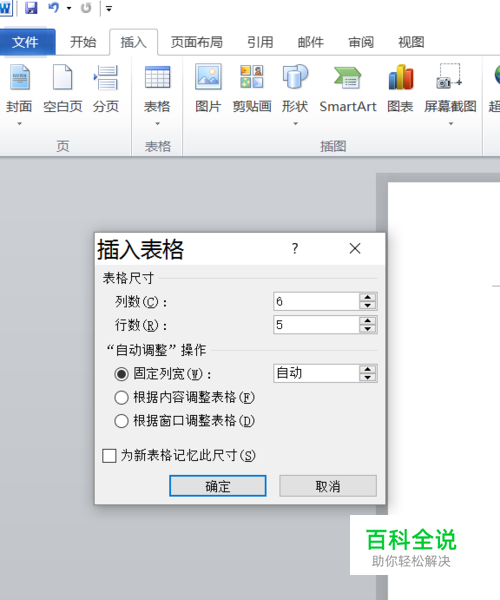Click the 取消 button

(328, 486)
